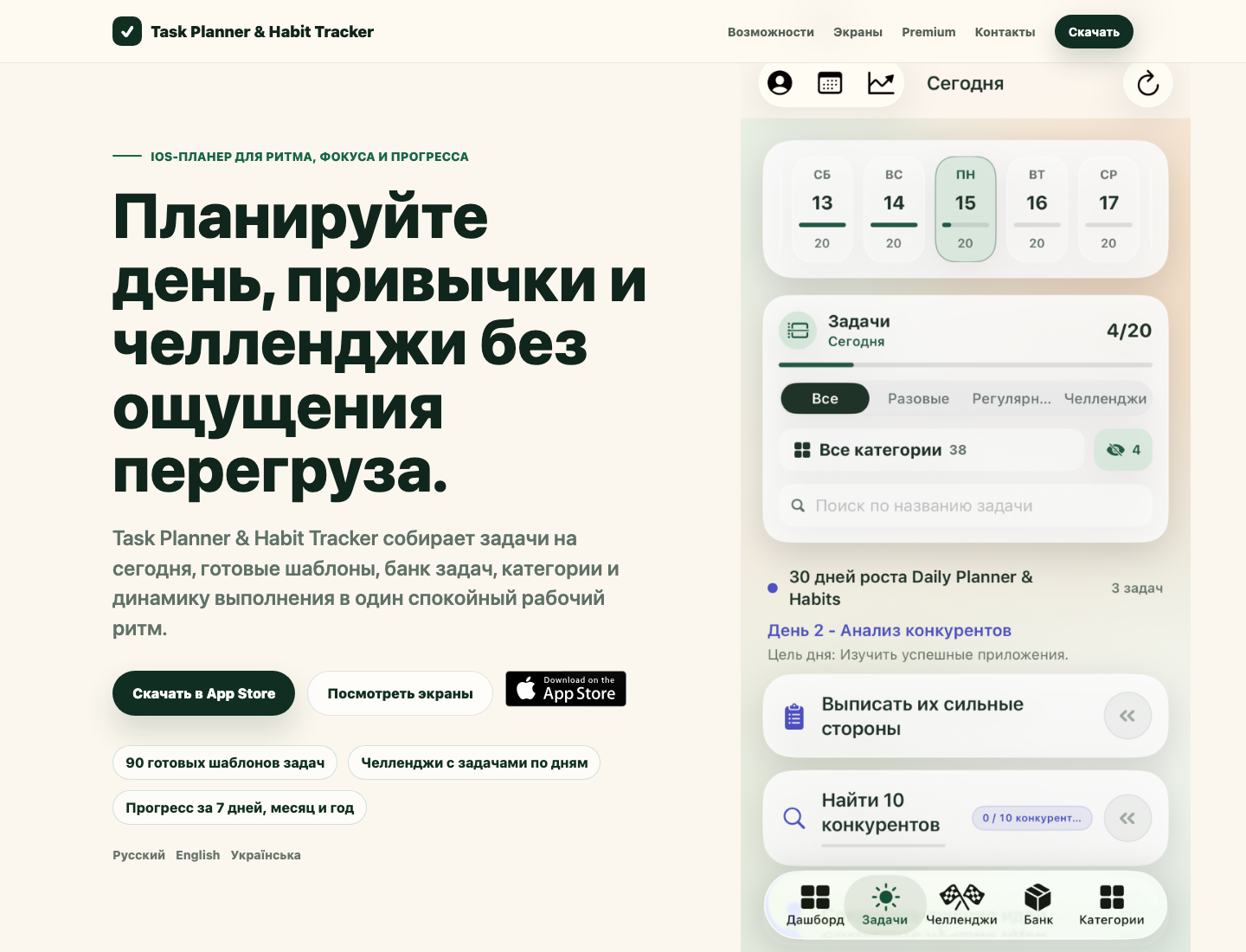Click the Скачать header button
Image resolution: width=1246 pixels, height=952 pixels.
click(1094, 32)
